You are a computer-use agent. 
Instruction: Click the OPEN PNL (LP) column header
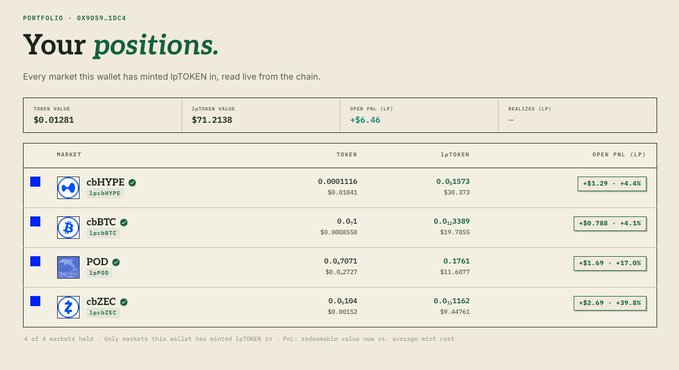click(x=619, y=155)
